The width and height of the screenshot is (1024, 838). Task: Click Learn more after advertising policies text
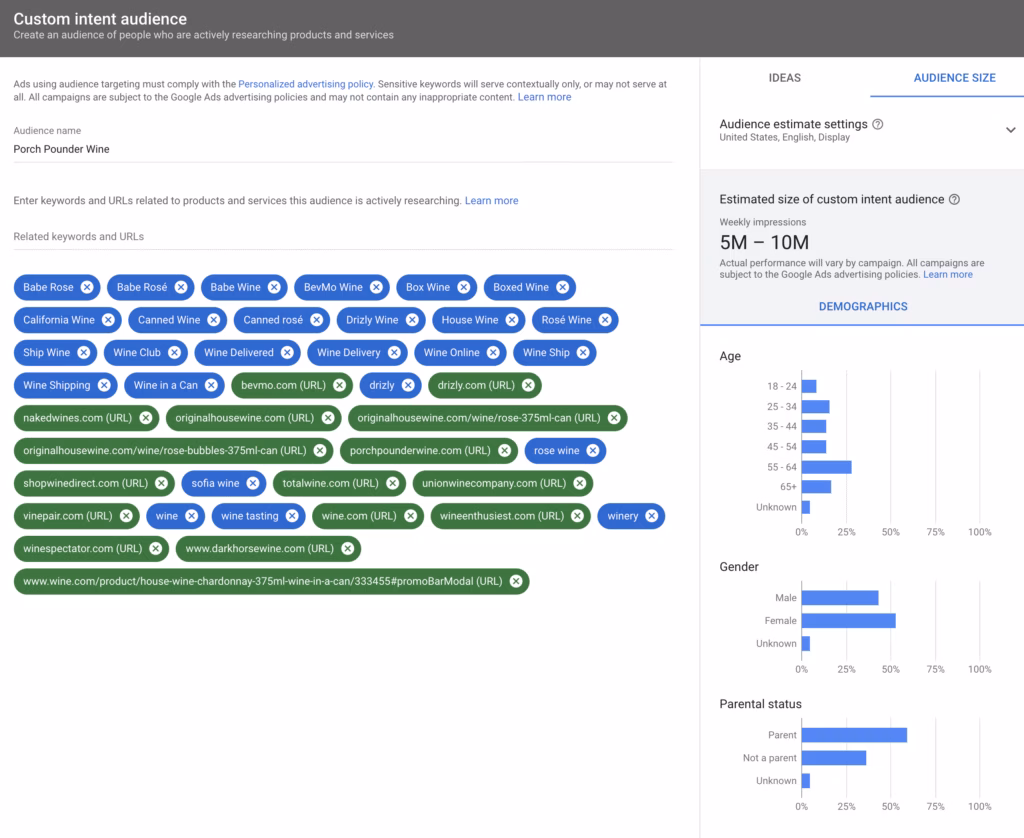pos(544,97)
